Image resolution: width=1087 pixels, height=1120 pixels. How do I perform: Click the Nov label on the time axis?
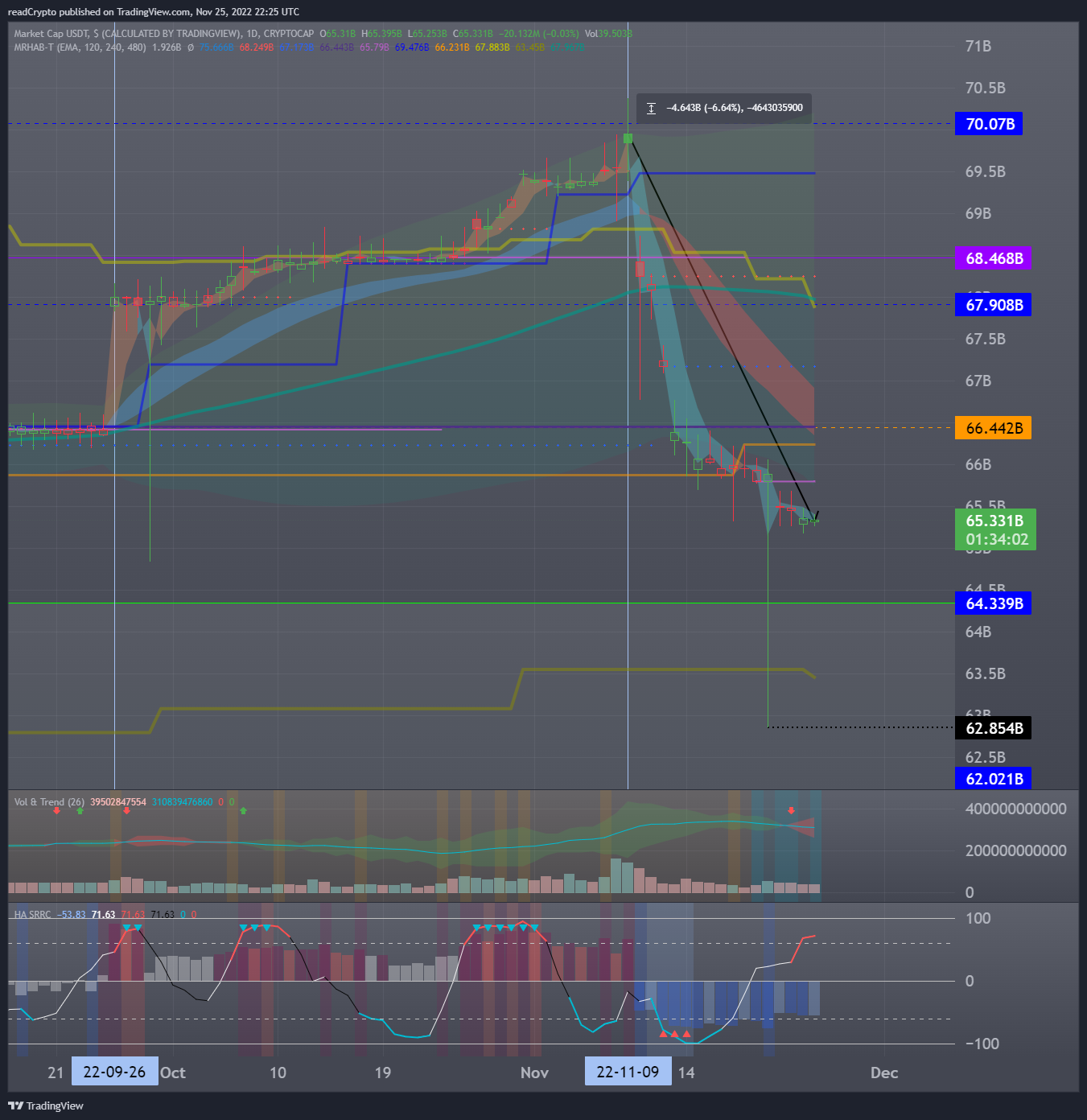(x=534, y=1073)
